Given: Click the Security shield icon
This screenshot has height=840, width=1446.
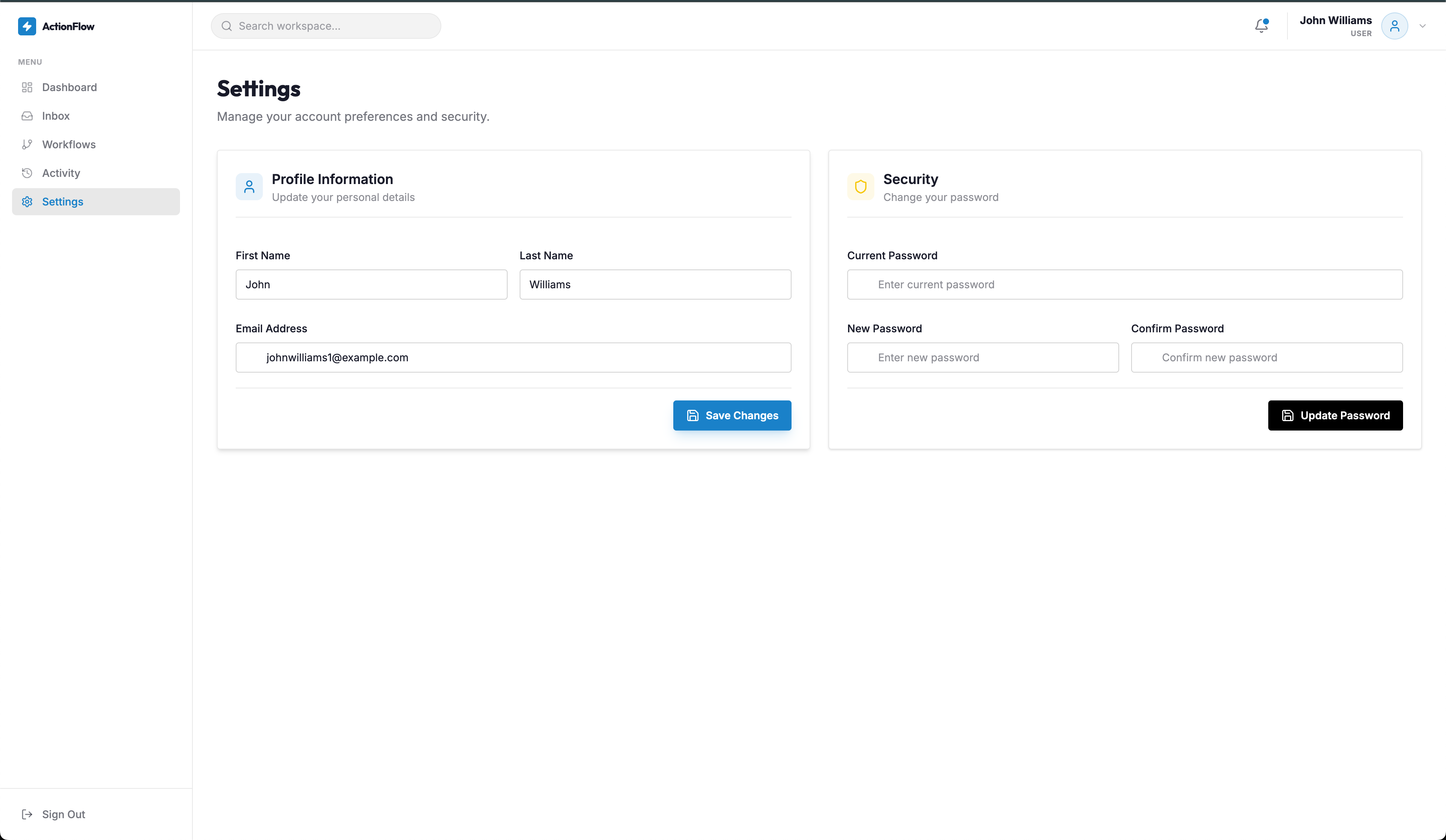Looking at the screenshot, I should pyautogui.click(x=861, y=186).
